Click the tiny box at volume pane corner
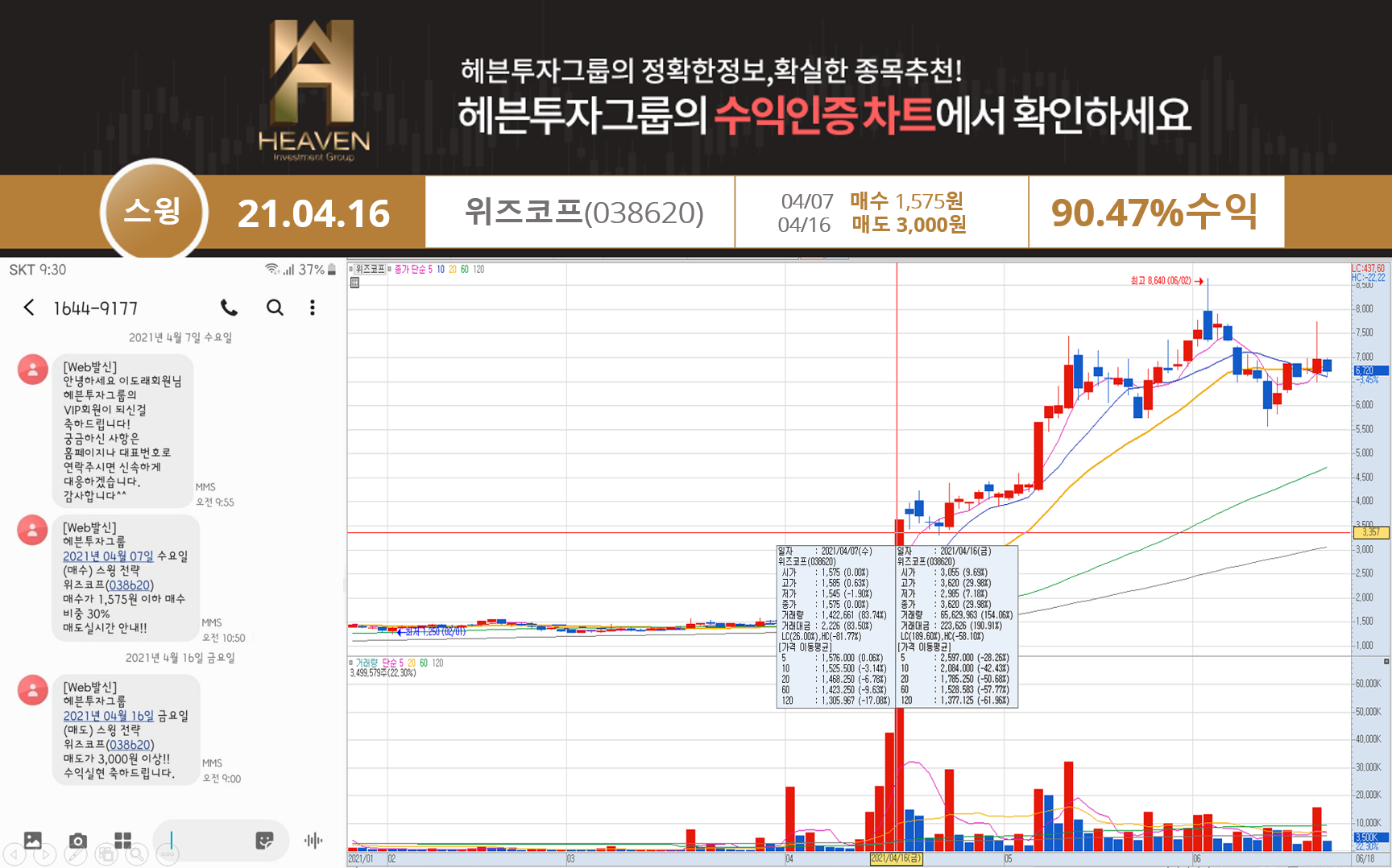Screen dimensions: 1392x868 [1386, 662]
